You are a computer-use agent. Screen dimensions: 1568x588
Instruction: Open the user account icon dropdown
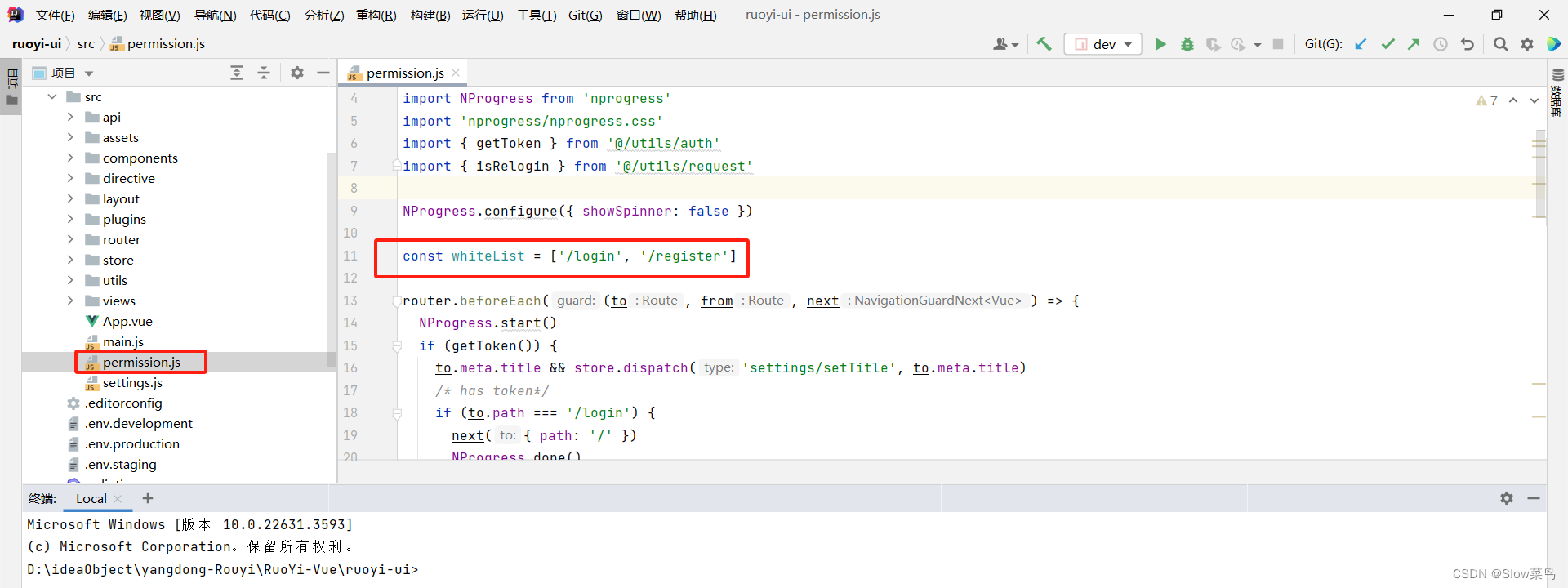(1005, 44)
